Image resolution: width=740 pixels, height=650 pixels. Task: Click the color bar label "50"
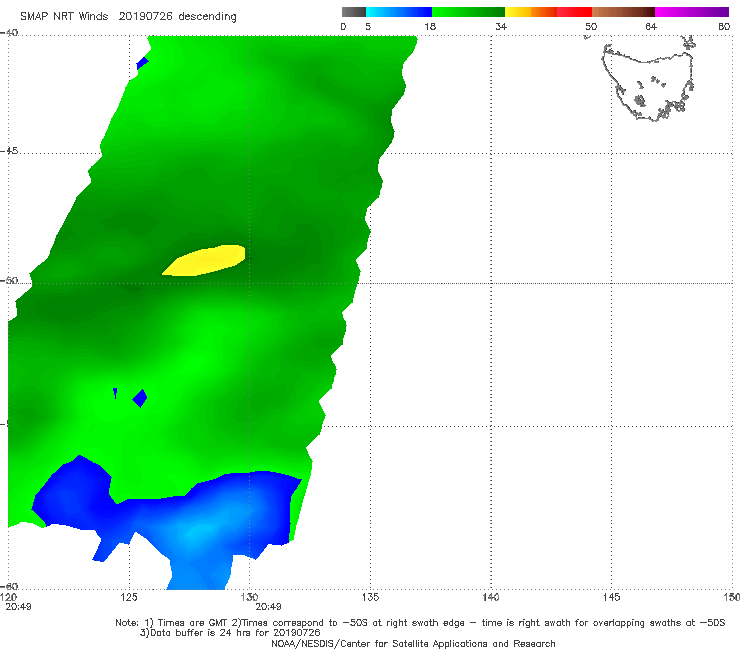591,27
